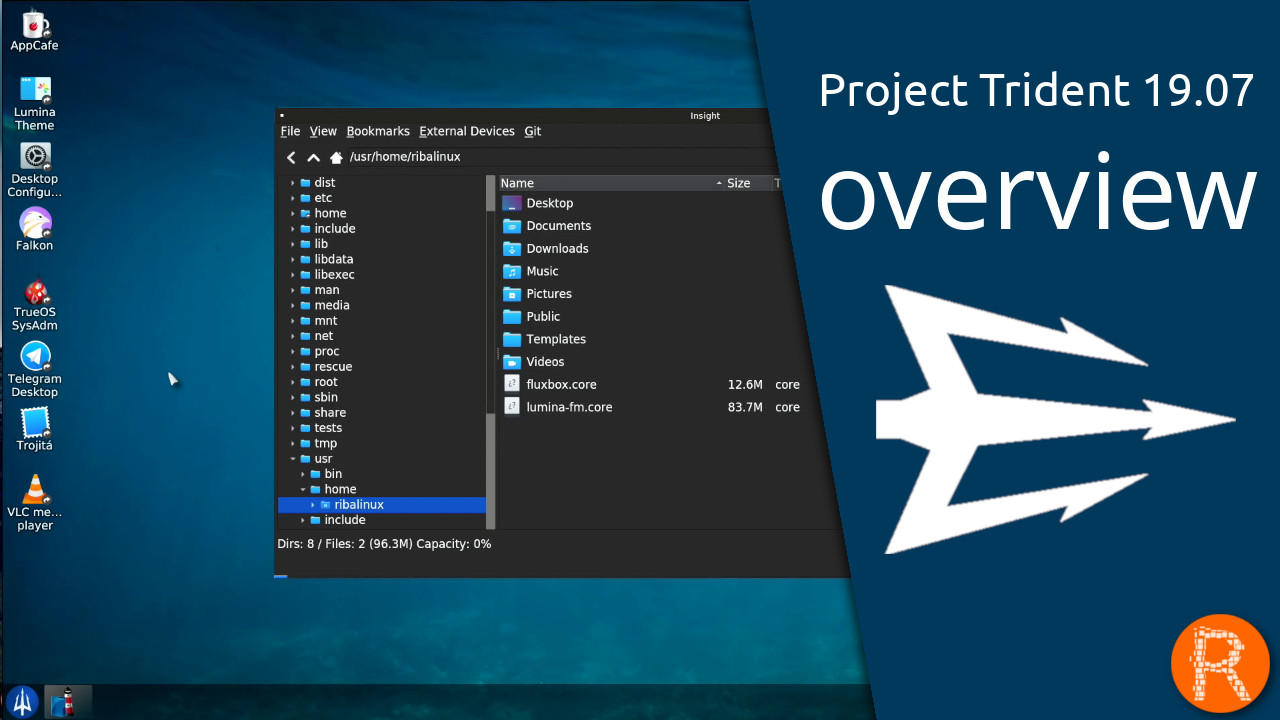Screen dimensions: 1280x720
Task: Click the directory tree vertical scrollbar
Action: tap(490, 350)
